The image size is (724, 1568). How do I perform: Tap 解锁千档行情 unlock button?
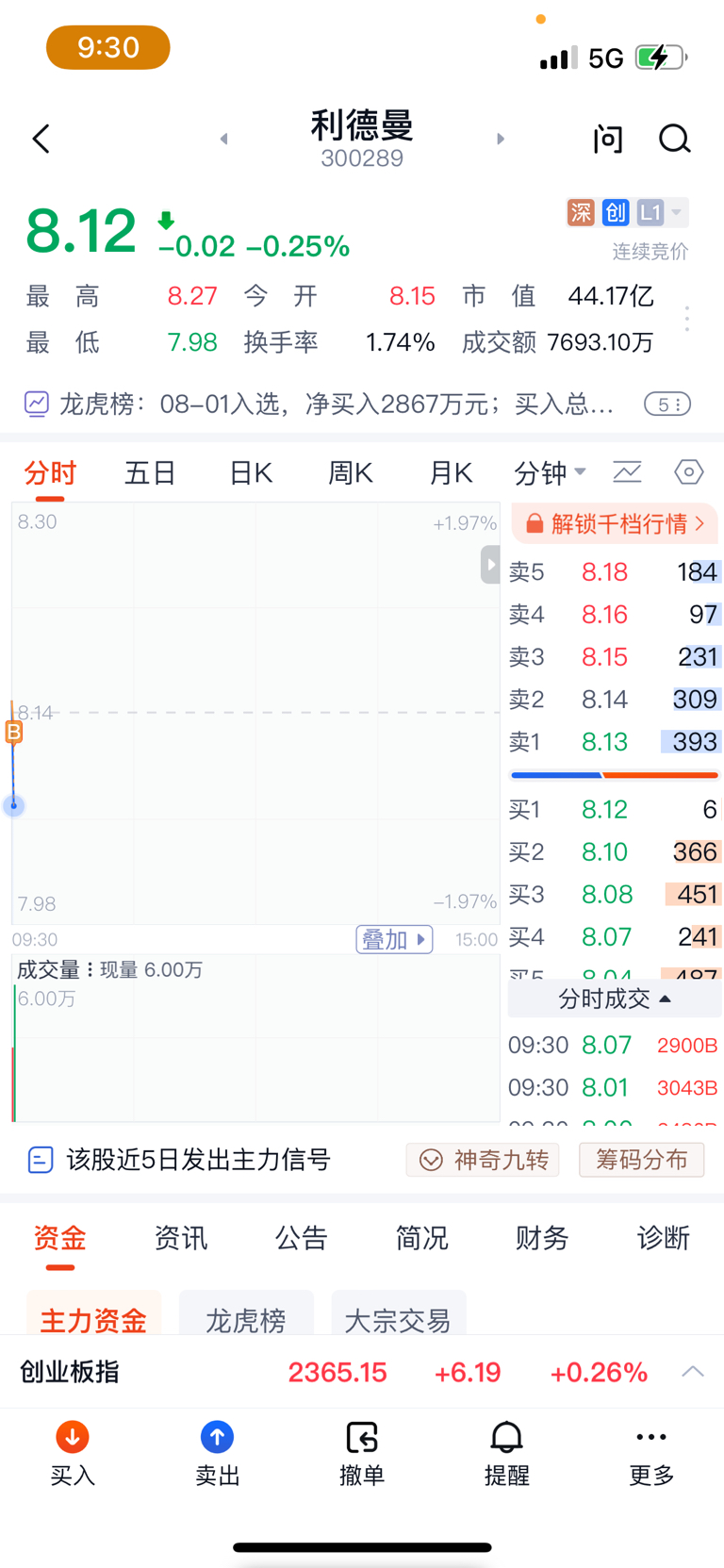tap(615, 523)
